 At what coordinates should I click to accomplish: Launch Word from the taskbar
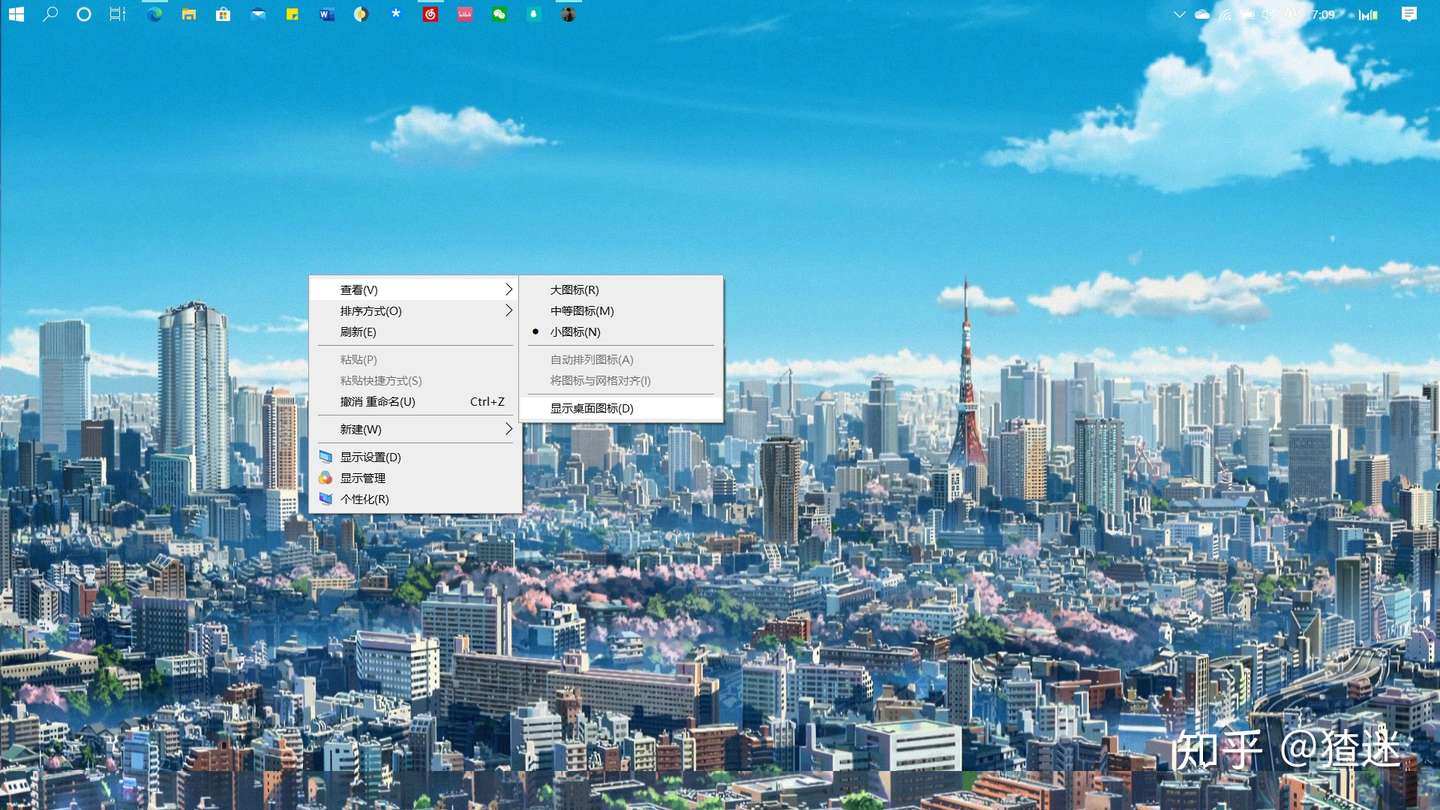326,14
